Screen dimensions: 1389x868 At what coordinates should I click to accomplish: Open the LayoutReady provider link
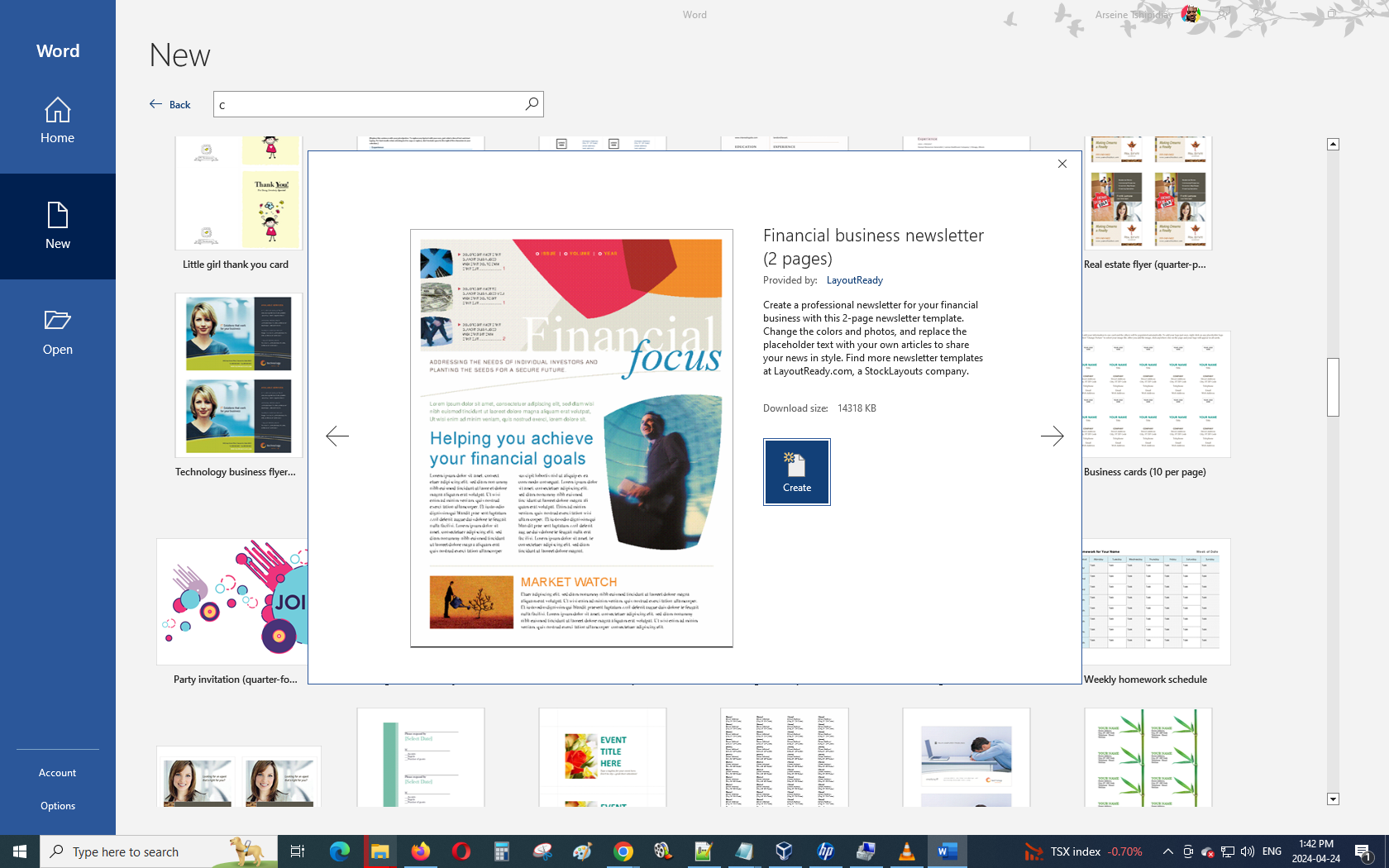[854, 280]
